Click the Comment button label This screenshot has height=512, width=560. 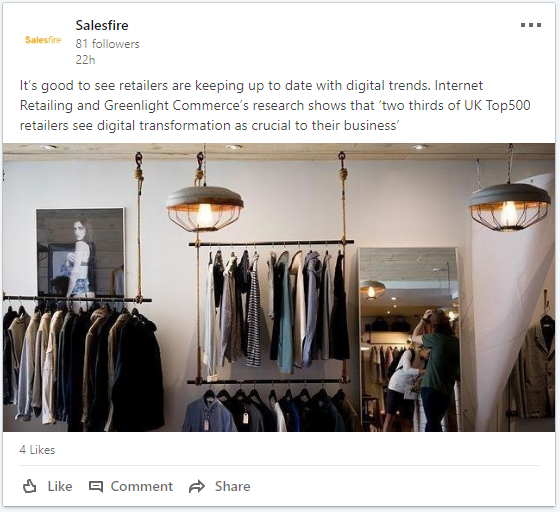(x=141, y=486)
